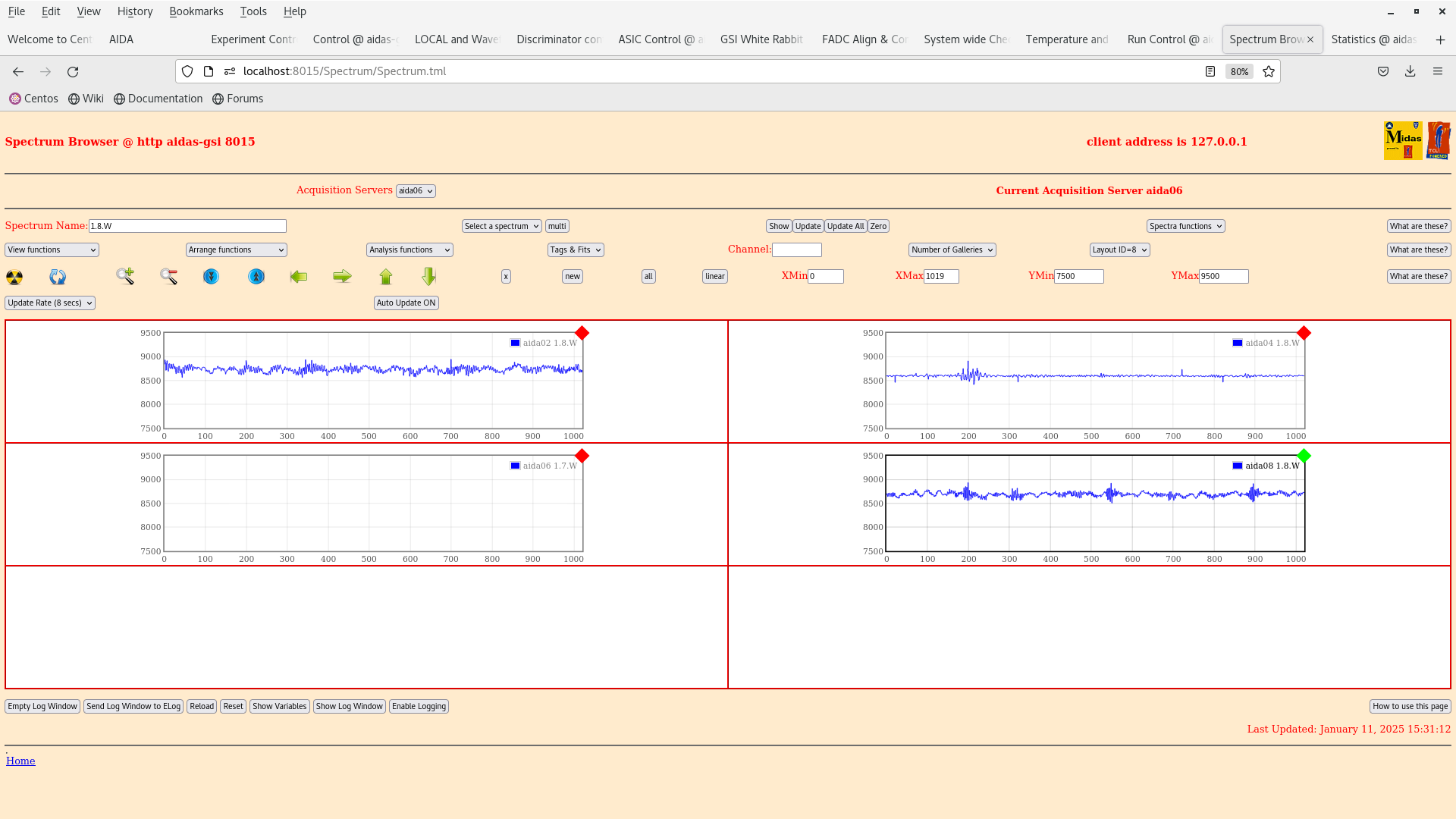Follow the Home link
Viewport: 1456px width, 819px height.
(20, 761)
